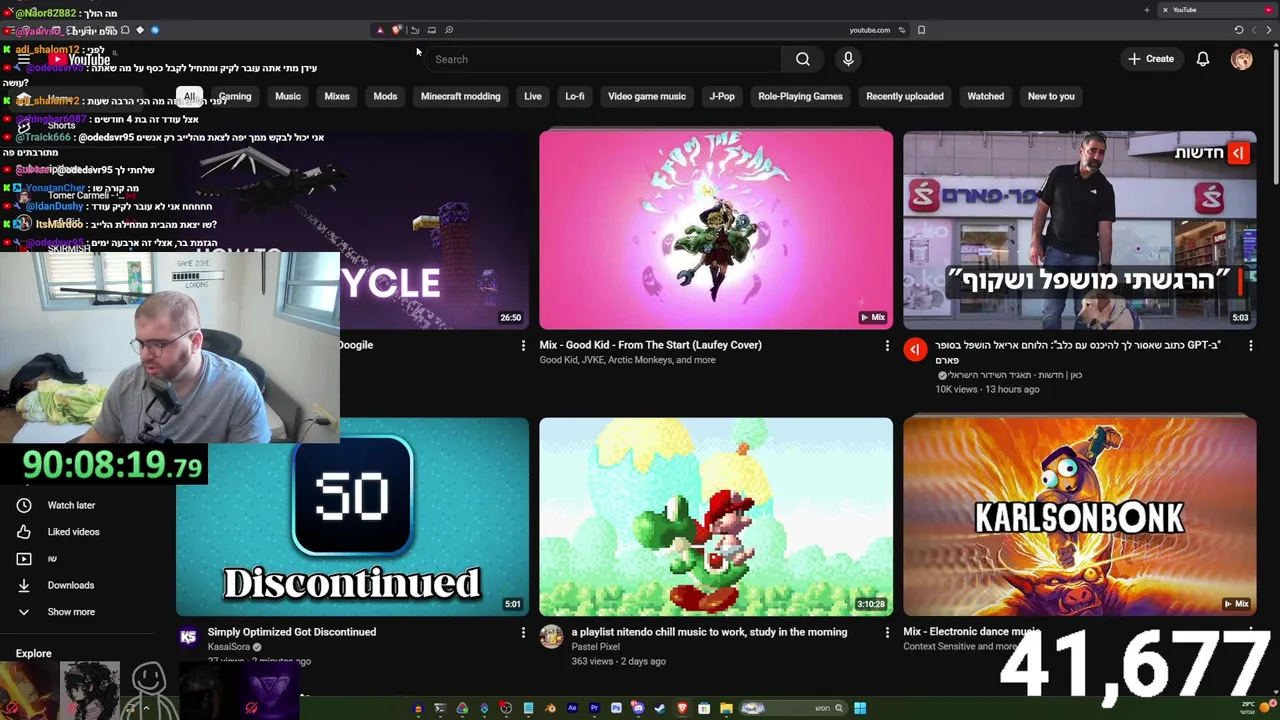Select the Gaming filter chip

(x=235, y=96)
